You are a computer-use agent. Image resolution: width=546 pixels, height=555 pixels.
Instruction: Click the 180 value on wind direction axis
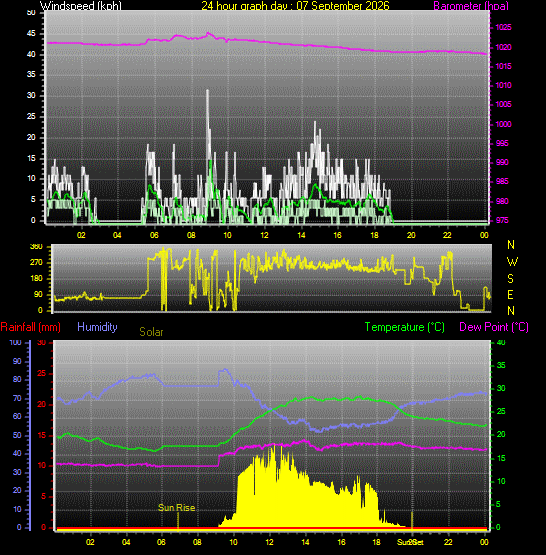click(36, 278)
